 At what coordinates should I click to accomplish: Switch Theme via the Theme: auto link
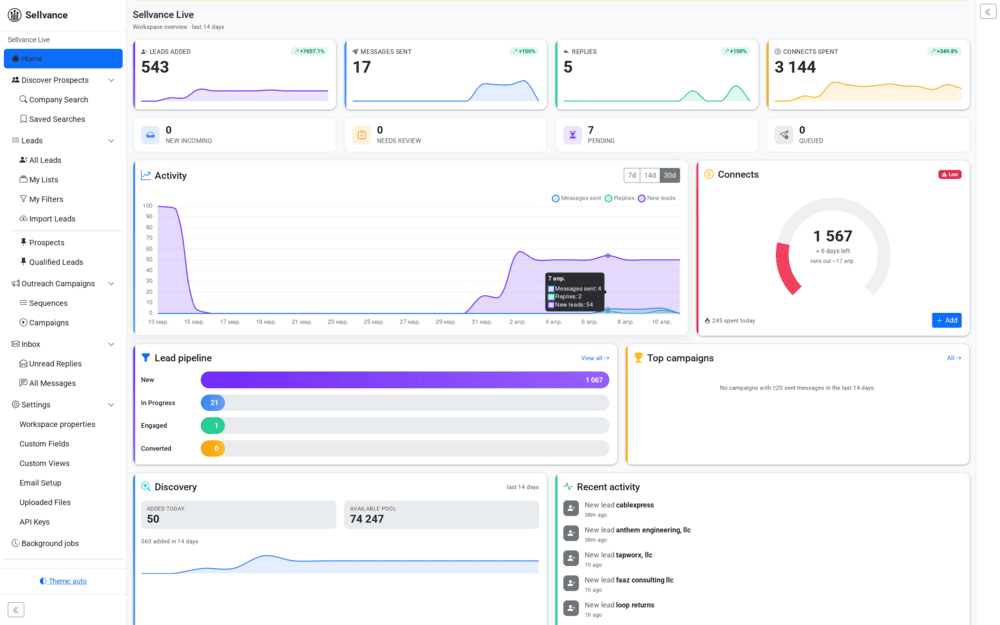tap(62, 581)
